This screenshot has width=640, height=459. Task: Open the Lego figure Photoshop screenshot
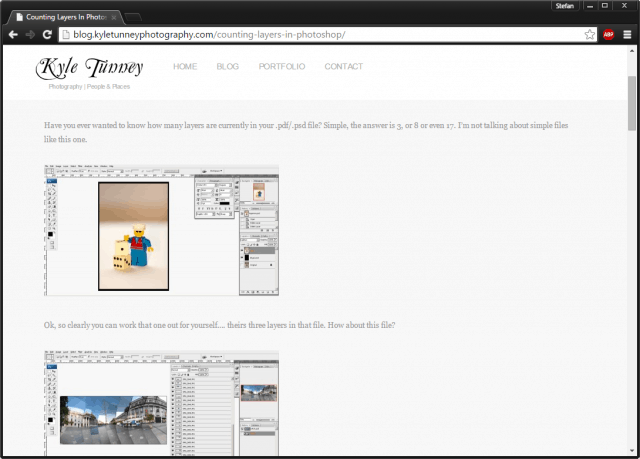[161, 230]
